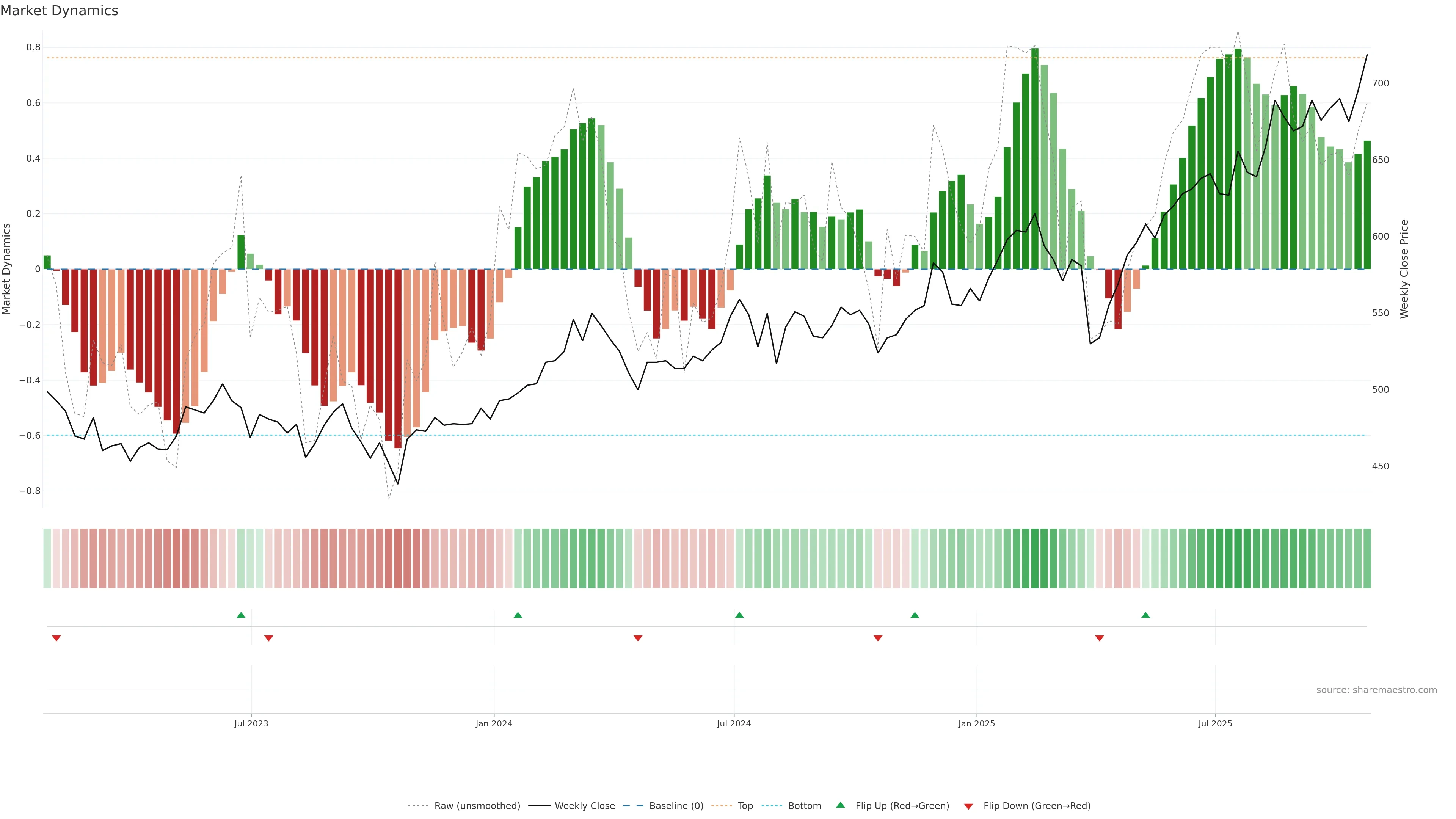Image resolution: width=1456 pixels, height=819 pixels.
Task: Click the Jul 2023 axis tick label
Action: [251, 723]
